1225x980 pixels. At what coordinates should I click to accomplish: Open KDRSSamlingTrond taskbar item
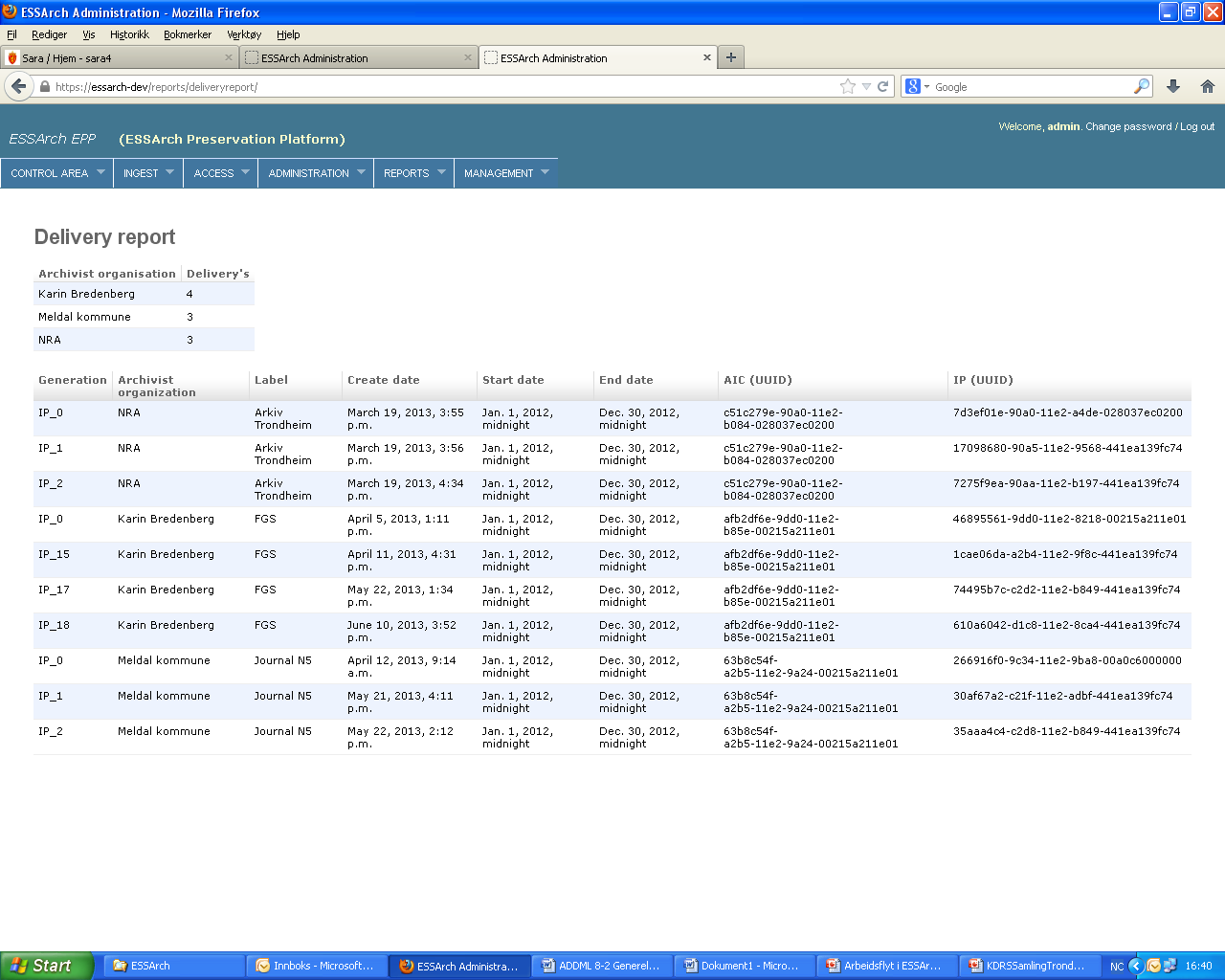click(1030, 966)
